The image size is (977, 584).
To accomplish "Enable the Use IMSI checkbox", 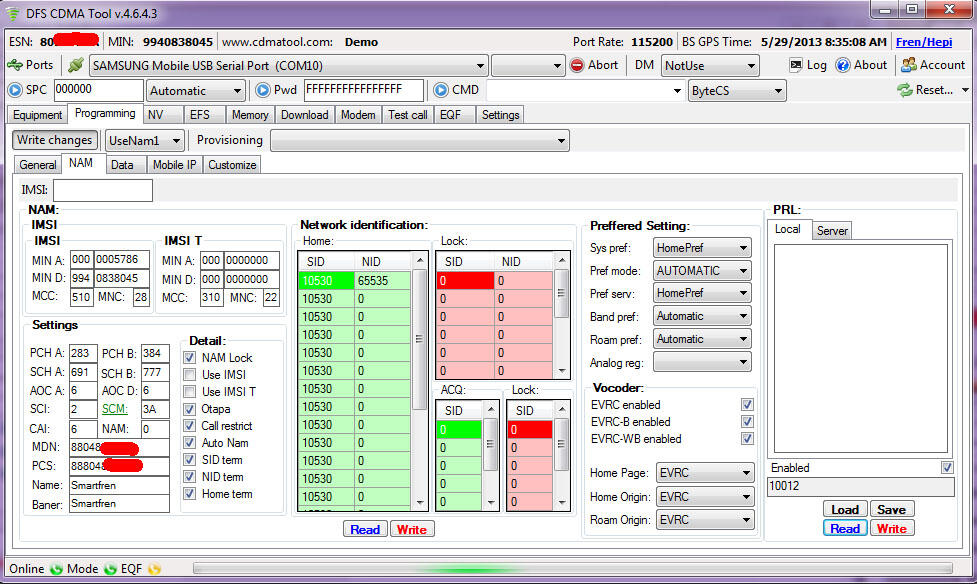I will 189,375.
